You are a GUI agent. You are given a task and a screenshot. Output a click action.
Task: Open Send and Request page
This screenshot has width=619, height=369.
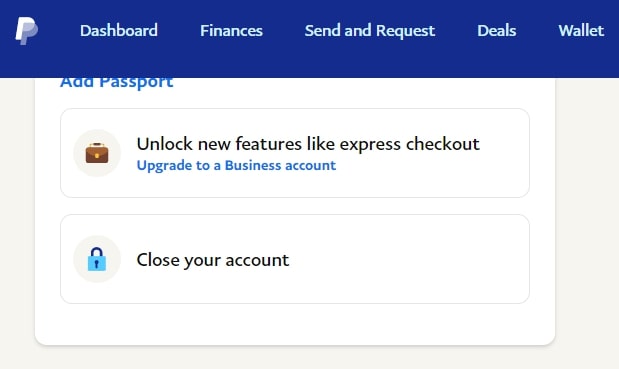[370, 31]
